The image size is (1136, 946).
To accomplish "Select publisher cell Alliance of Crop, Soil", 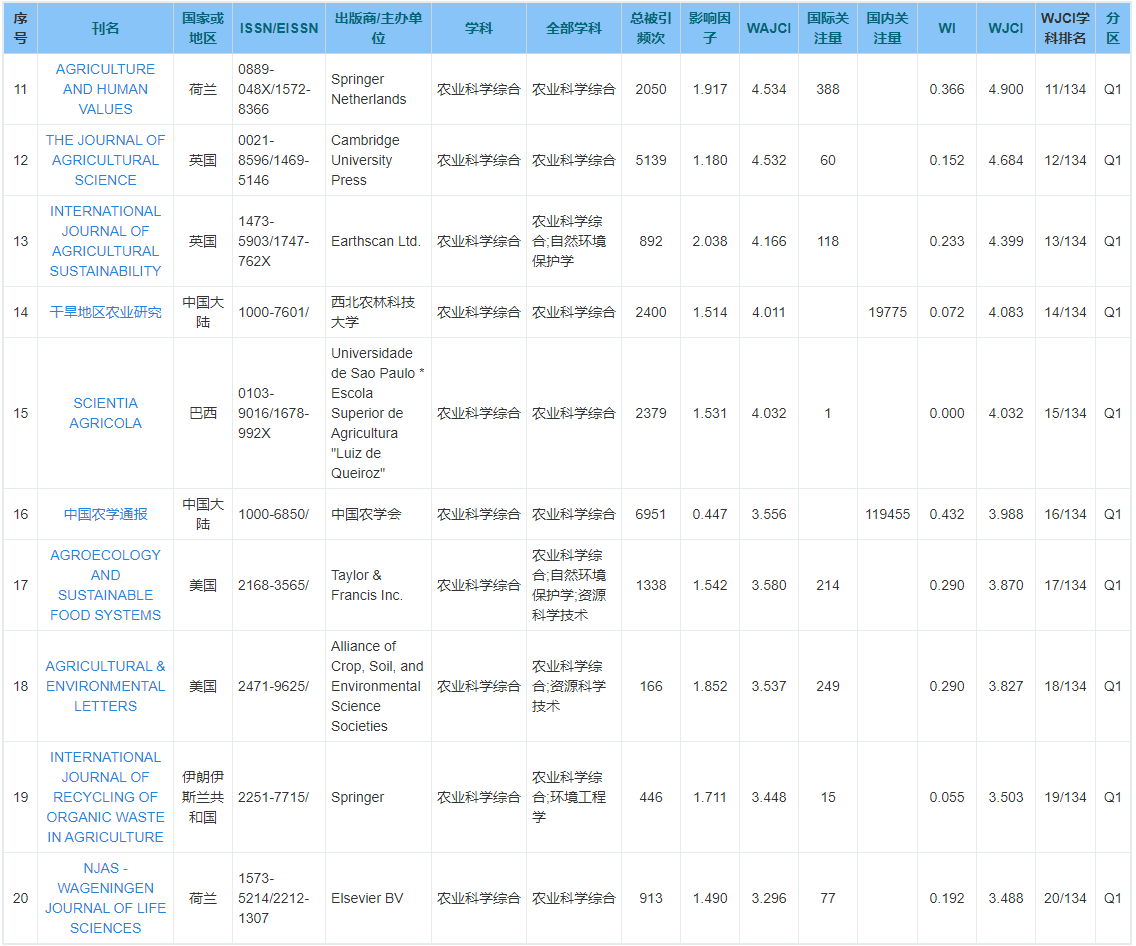I will [x=377, y=686].
